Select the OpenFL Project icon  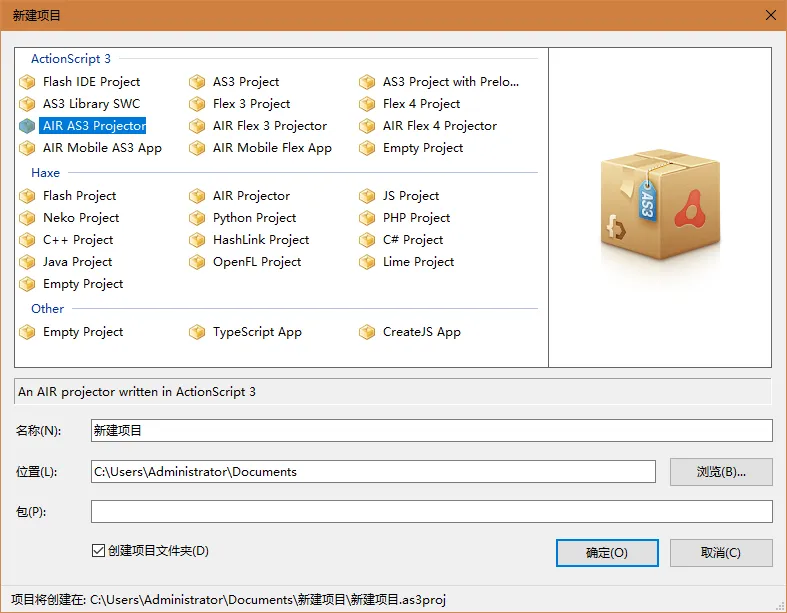pyautogui.click(x=197, y=262)
